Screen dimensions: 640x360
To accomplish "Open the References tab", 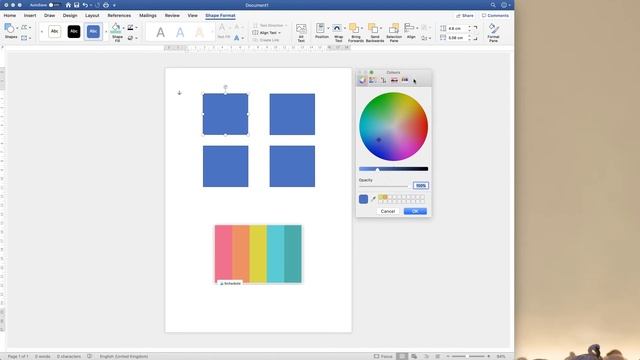I will (x=119, y=16).
